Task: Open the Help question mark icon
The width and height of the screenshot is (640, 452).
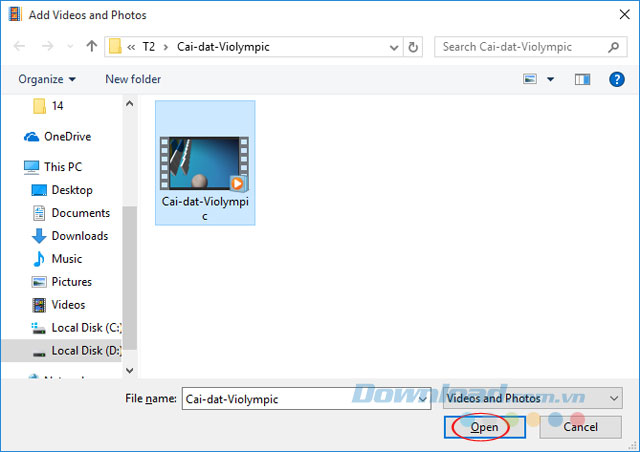Action: click(x=617, y=79)
